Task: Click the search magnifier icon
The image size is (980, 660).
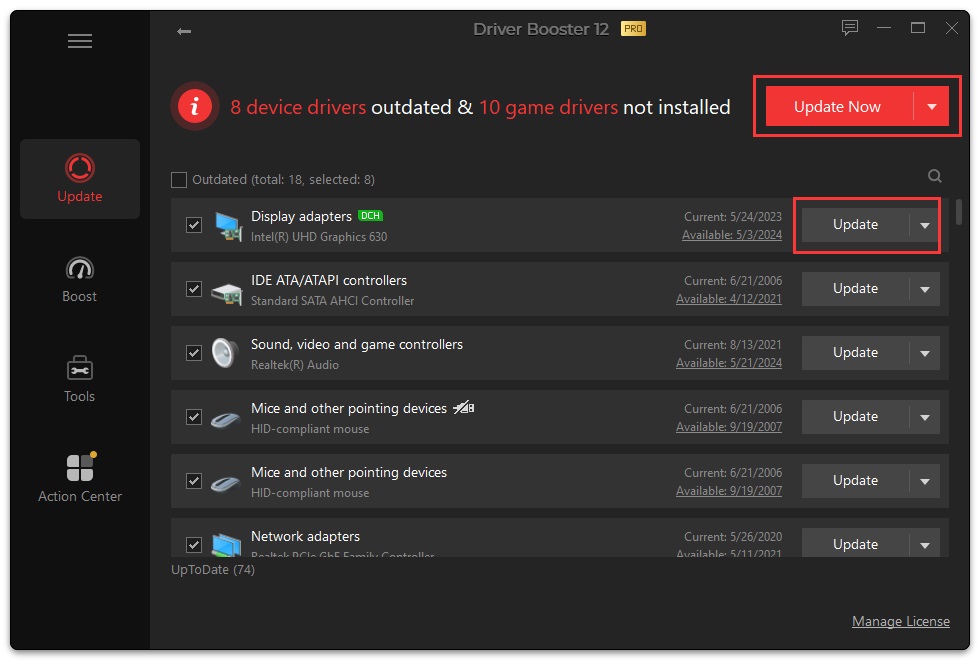Action: click(x=934, y=176)
